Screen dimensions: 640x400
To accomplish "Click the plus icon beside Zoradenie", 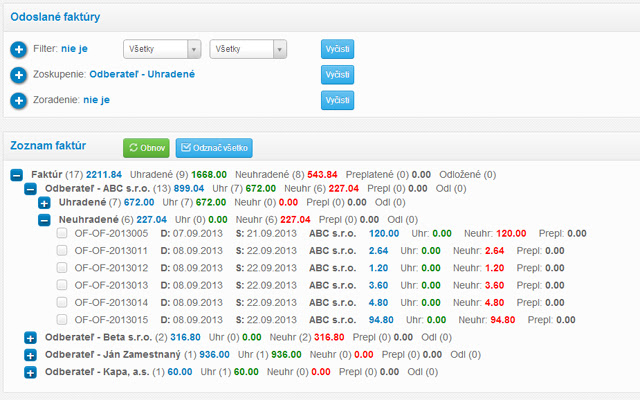I will tap(18, 101).
